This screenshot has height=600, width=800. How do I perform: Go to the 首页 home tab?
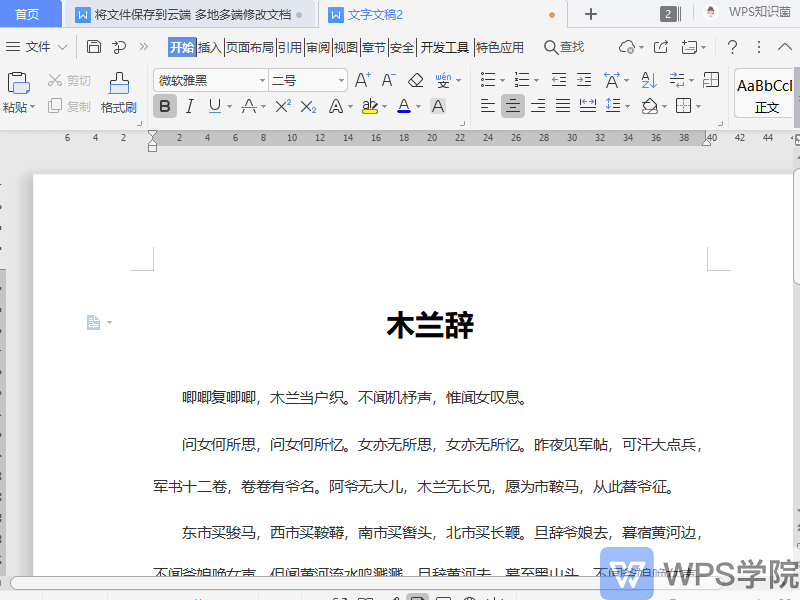coord(28,14)
